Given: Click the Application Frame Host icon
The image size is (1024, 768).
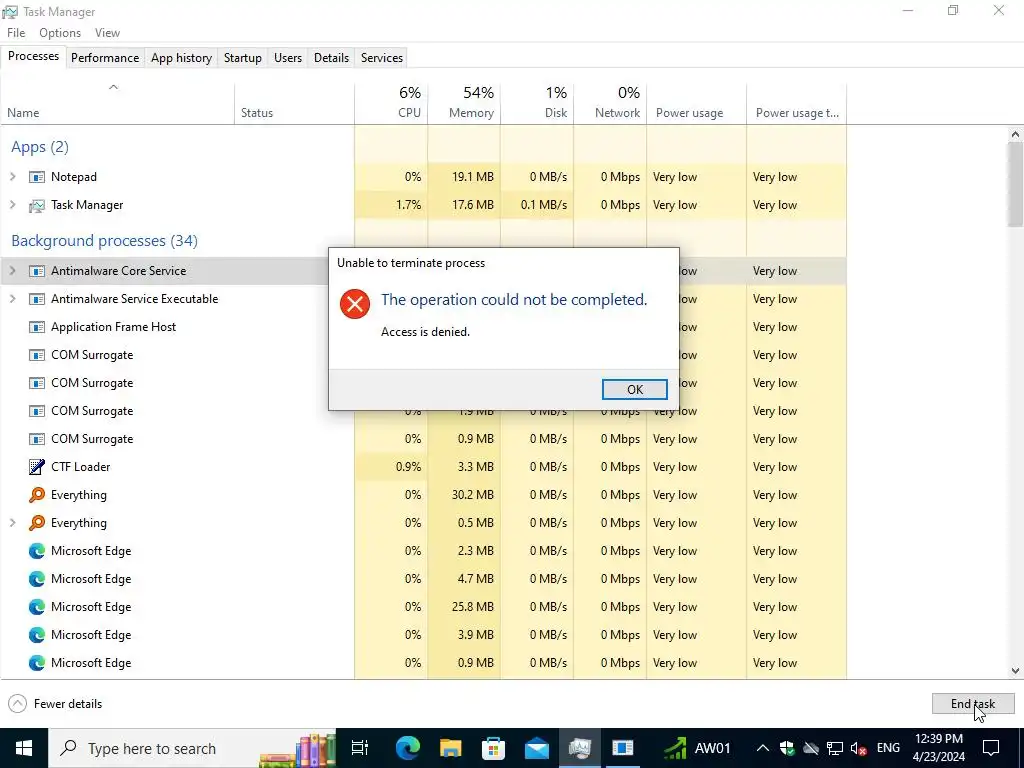Looking at the screenshot, I should [x=37, y=327].
